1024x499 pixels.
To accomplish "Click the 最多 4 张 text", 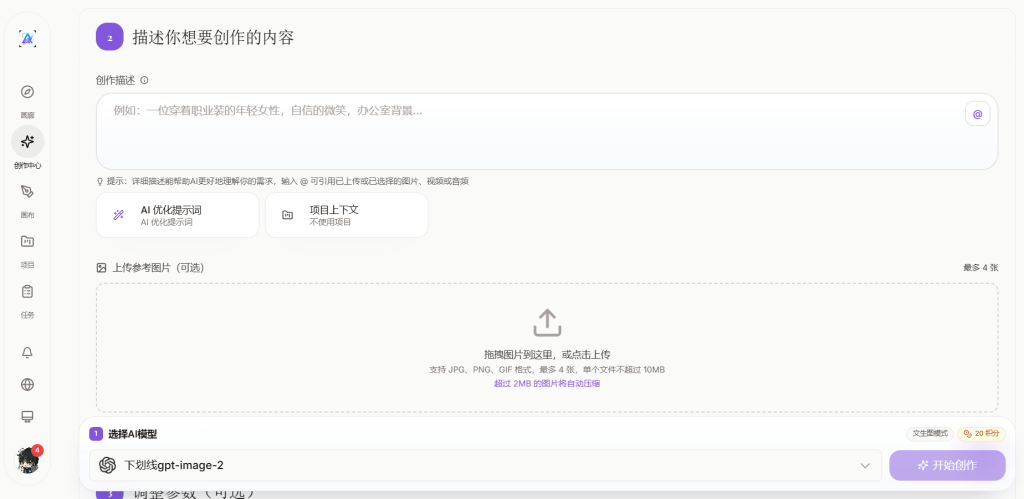I will tap(981, 268).
